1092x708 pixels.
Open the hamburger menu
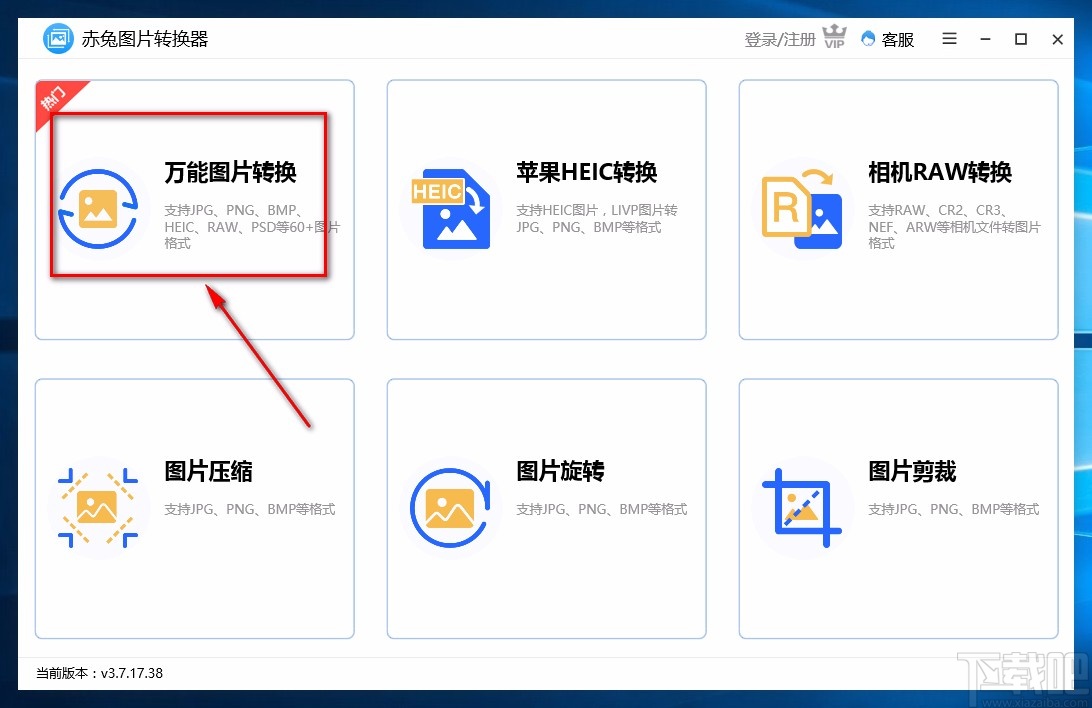tap(948, 39)
